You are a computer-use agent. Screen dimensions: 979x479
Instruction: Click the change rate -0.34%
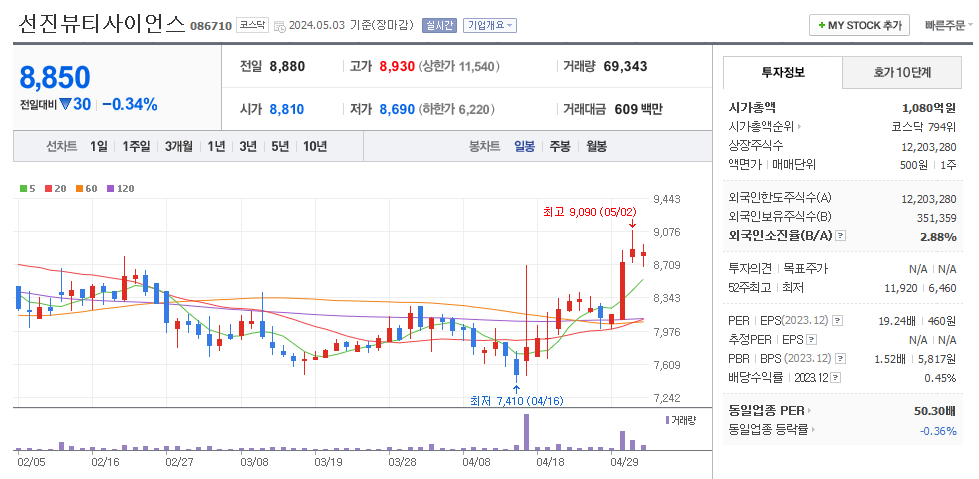pyautogui.click(x=130, y=104)
